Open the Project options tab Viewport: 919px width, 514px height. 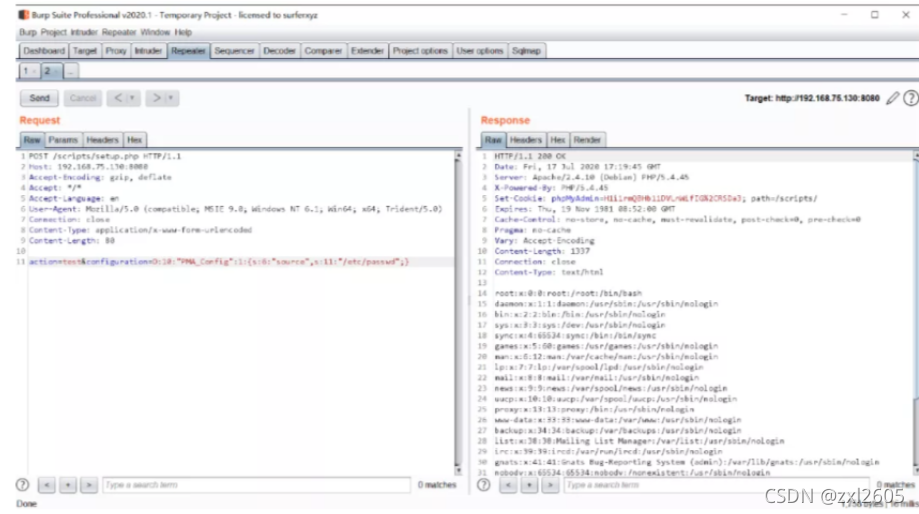420,51
